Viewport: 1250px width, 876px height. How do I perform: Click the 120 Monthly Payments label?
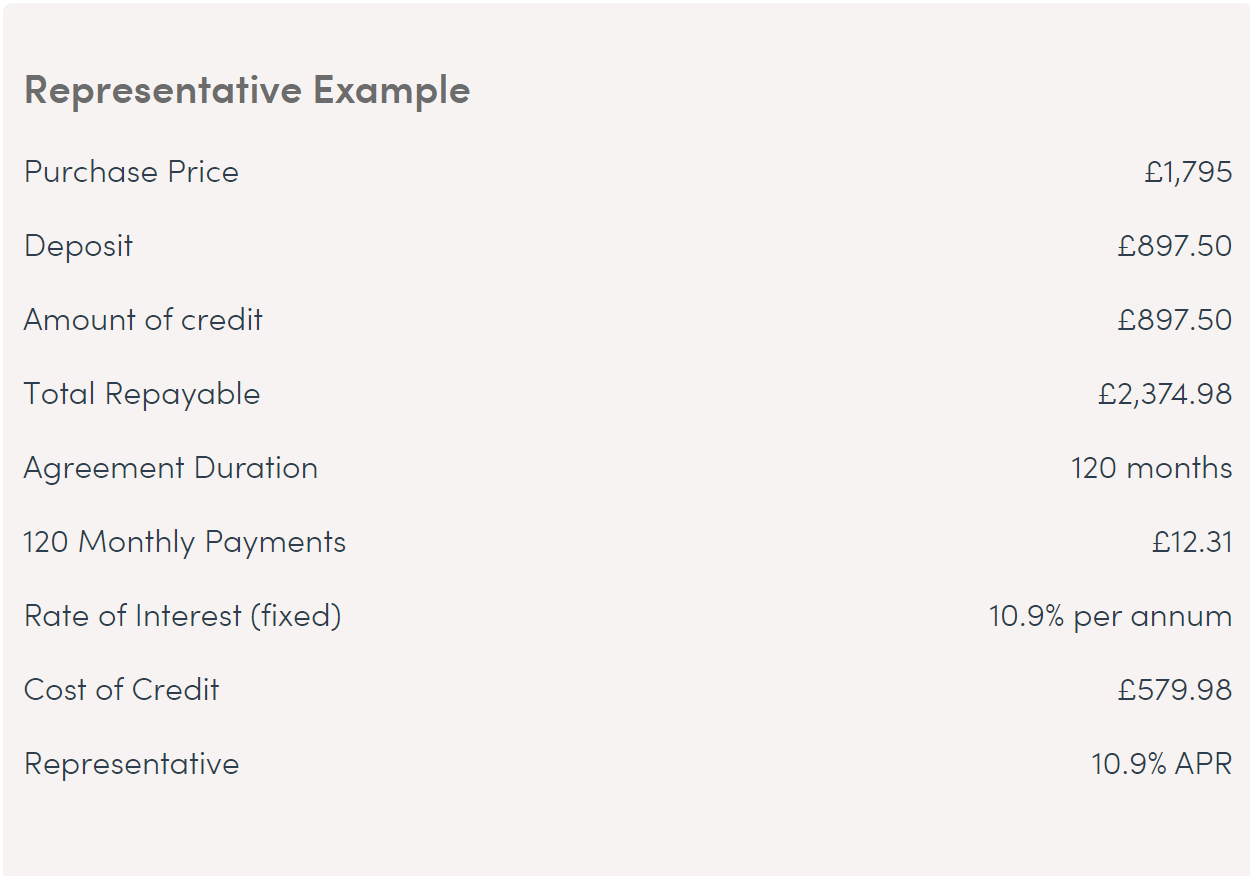(185, 542)
